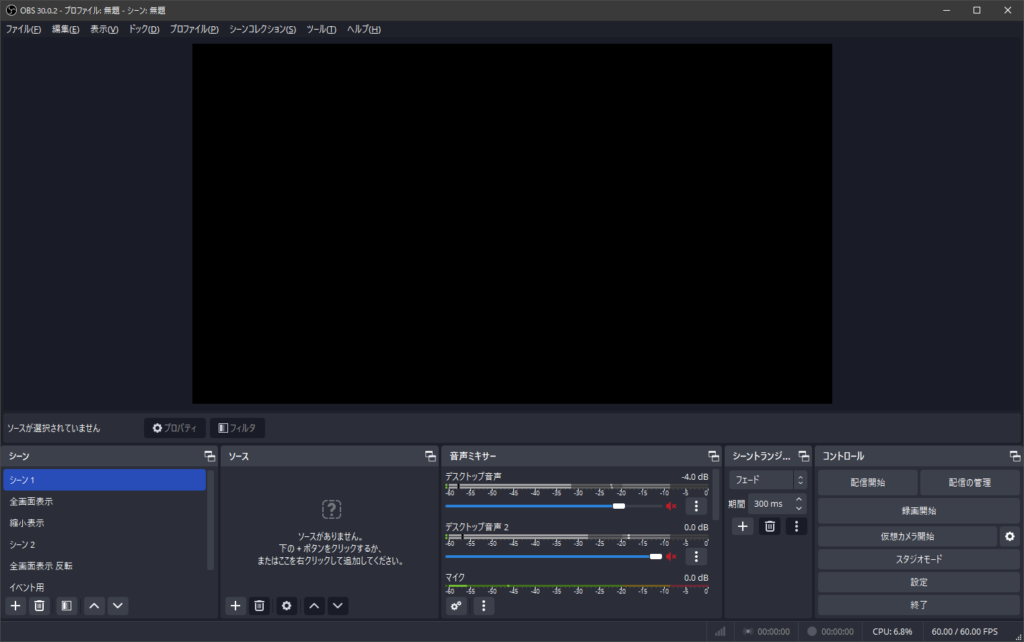Move the source down with arrow icon
The width and height of the screenshot is (1024, 642).
pyautogui.click(x=338, y=605)
